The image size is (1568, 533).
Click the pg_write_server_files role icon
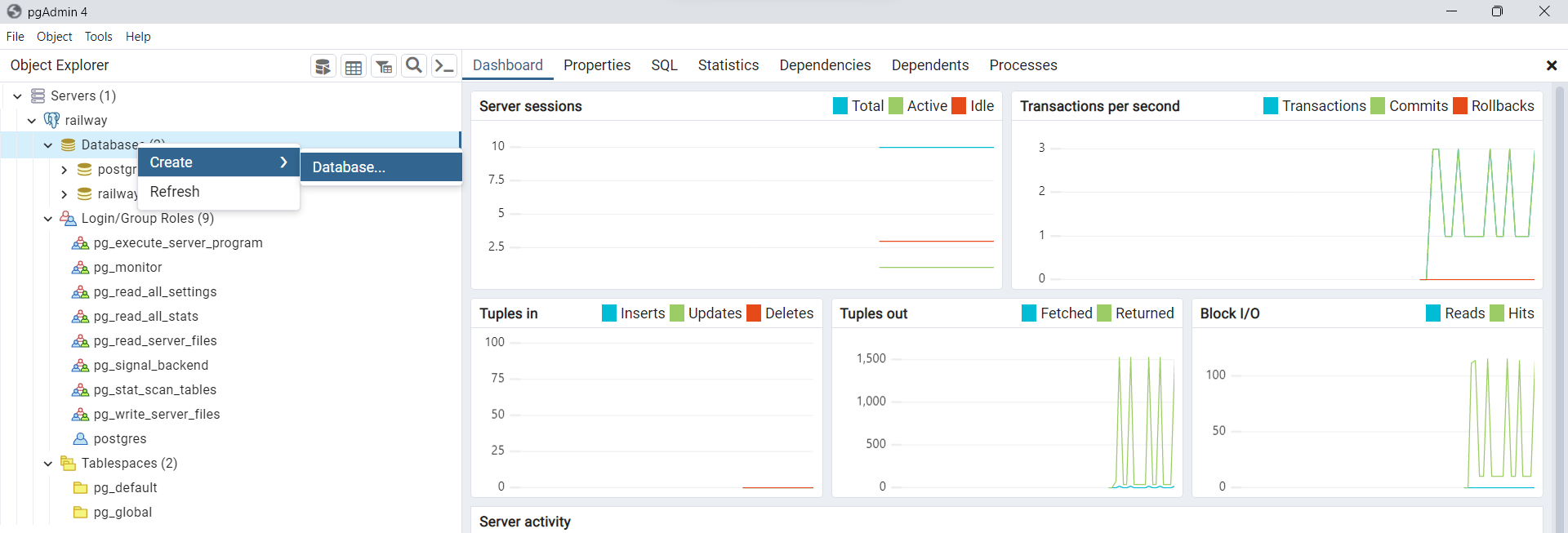point(80,415)
